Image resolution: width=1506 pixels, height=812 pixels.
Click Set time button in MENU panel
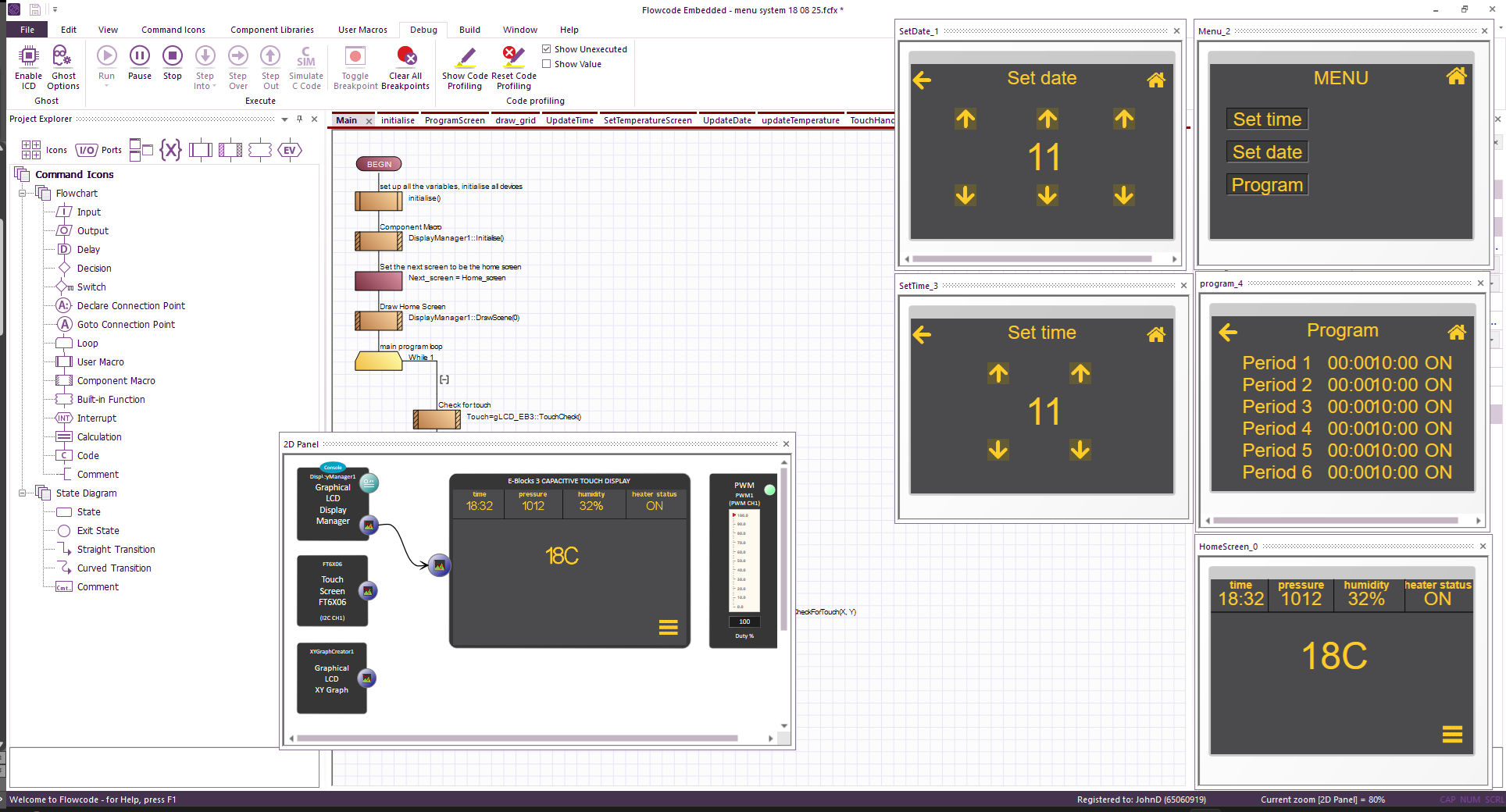click(x=1266, y=119)
